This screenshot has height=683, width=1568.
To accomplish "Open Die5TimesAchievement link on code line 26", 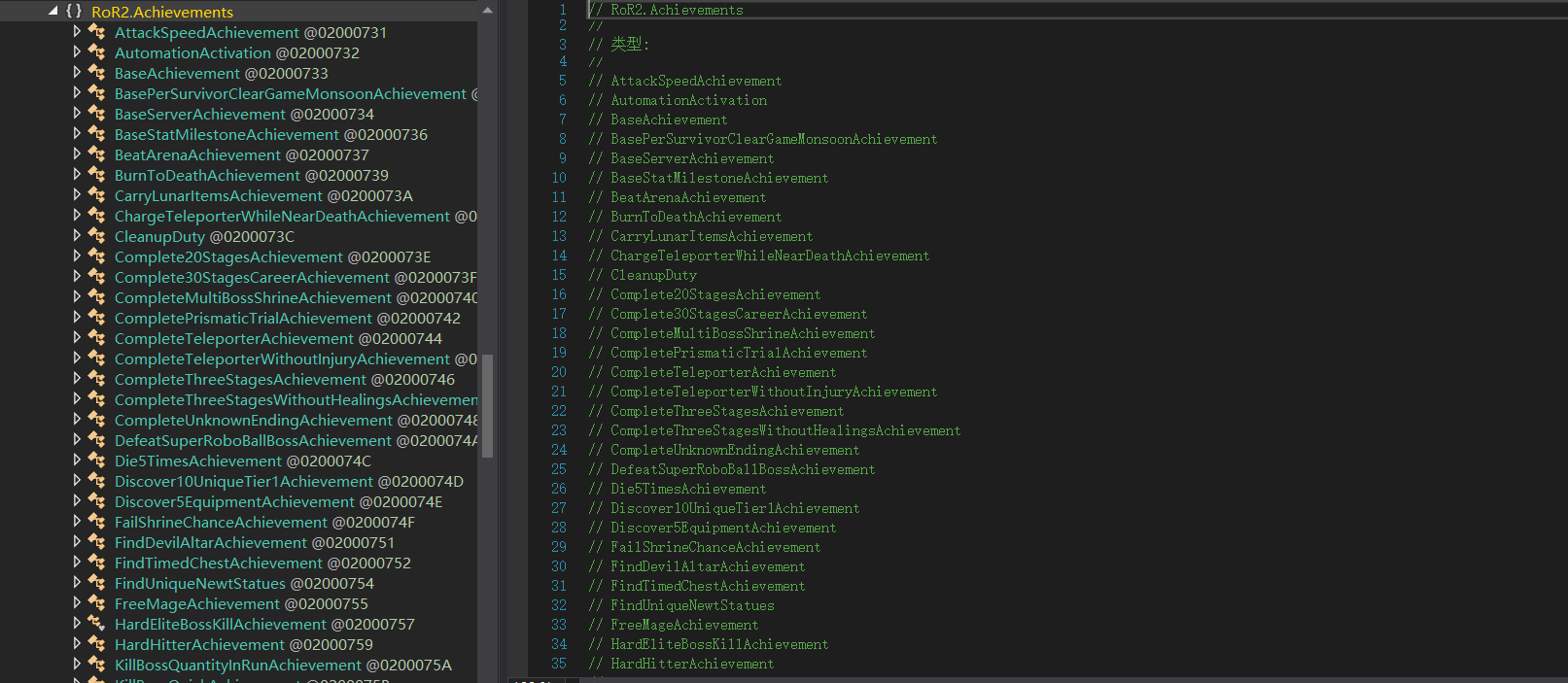I will 688,489.
